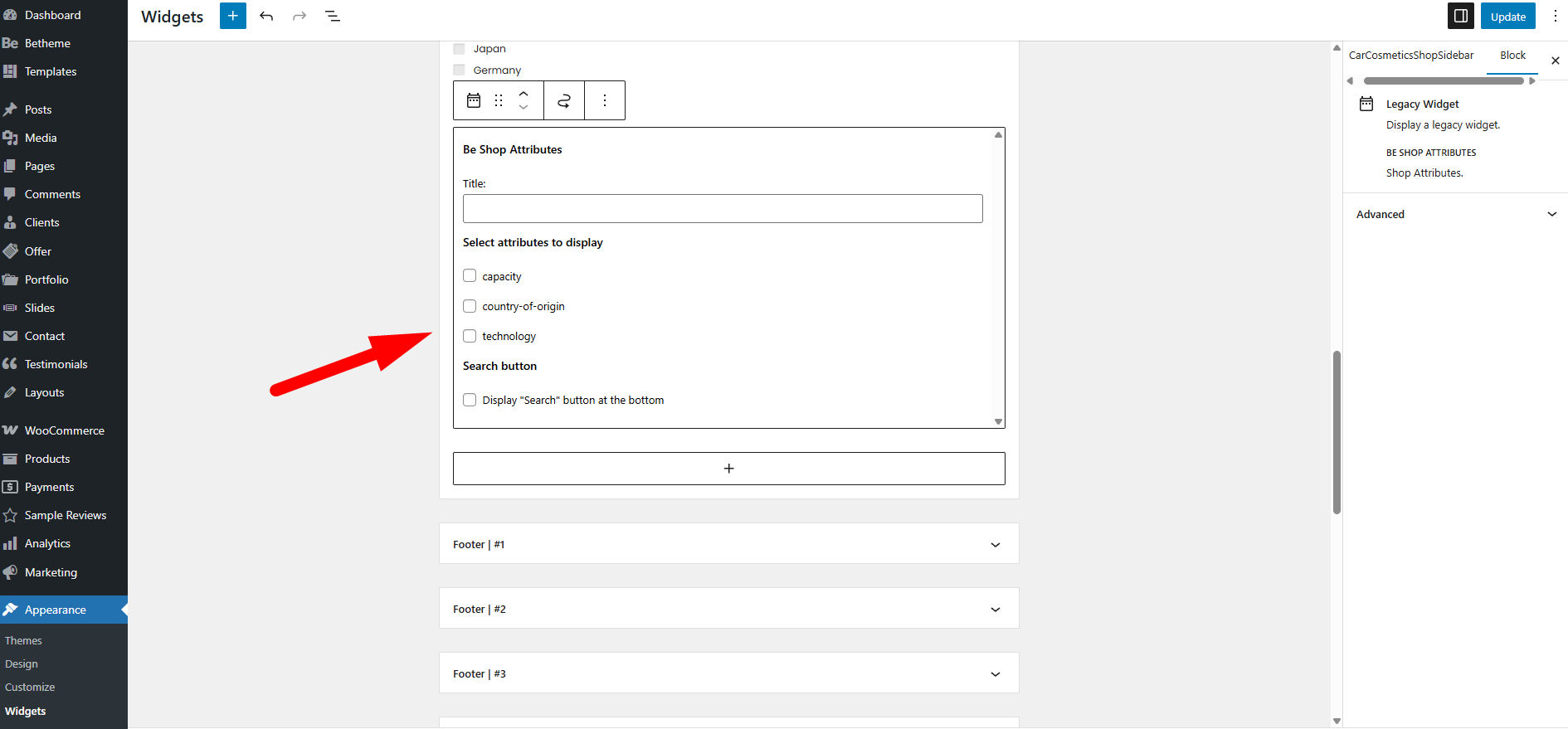
Task: Open WooCommerce in the admin menu
Action: [64, 430]
